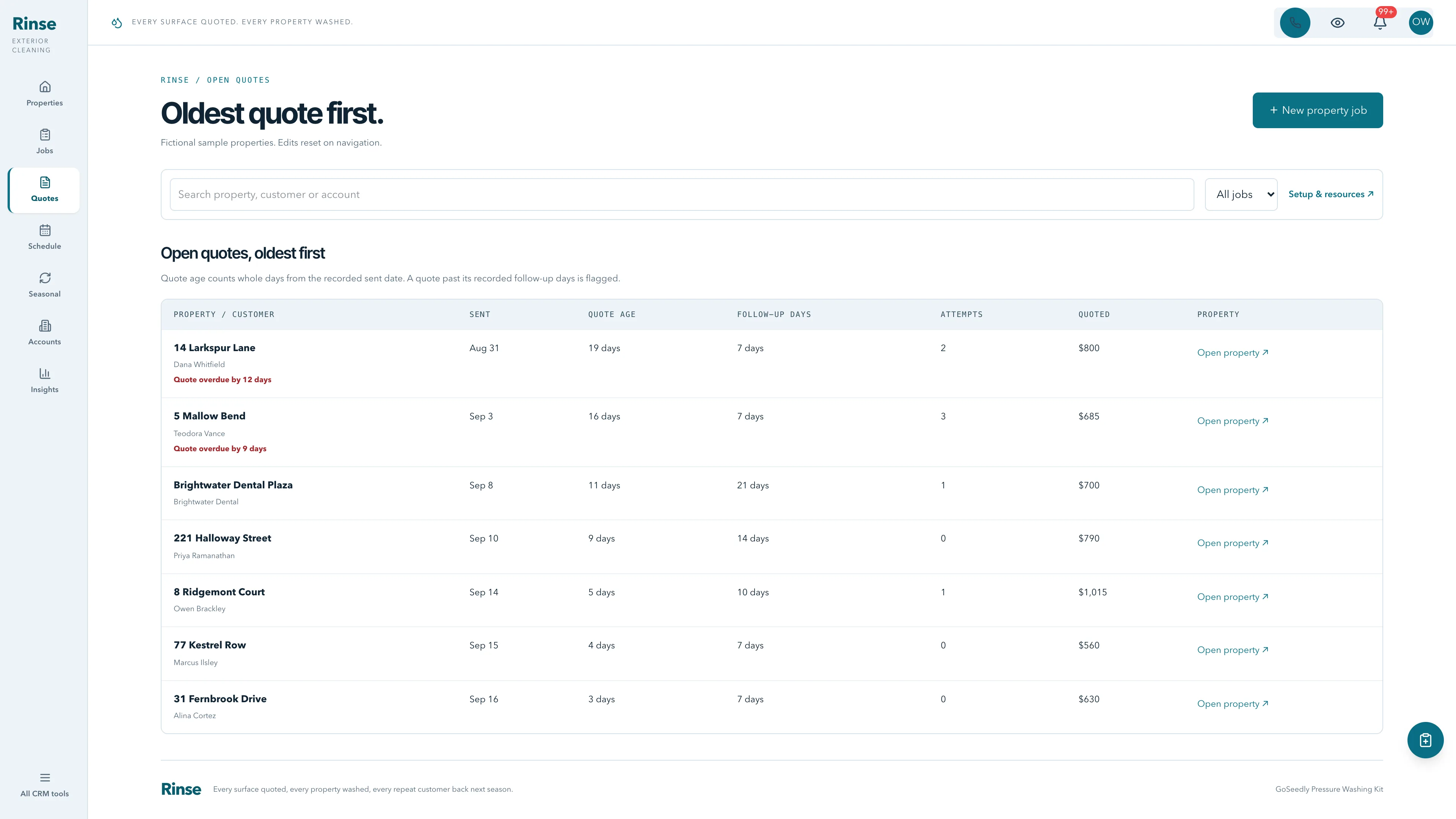Click the phone call icon
Viewport: 1456px width, 819px height.
(1295, 23)
